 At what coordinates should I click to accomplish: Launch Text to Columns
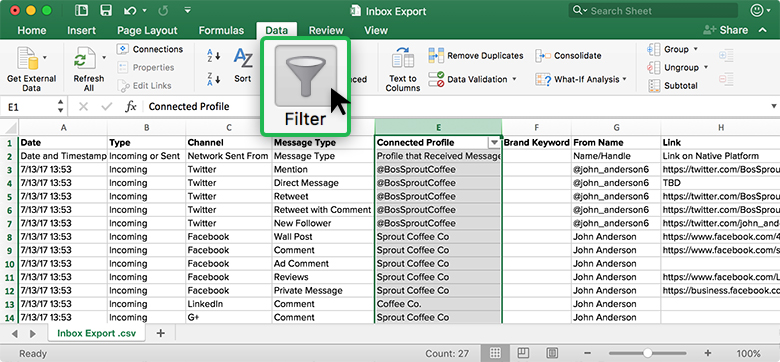point(402,69)
